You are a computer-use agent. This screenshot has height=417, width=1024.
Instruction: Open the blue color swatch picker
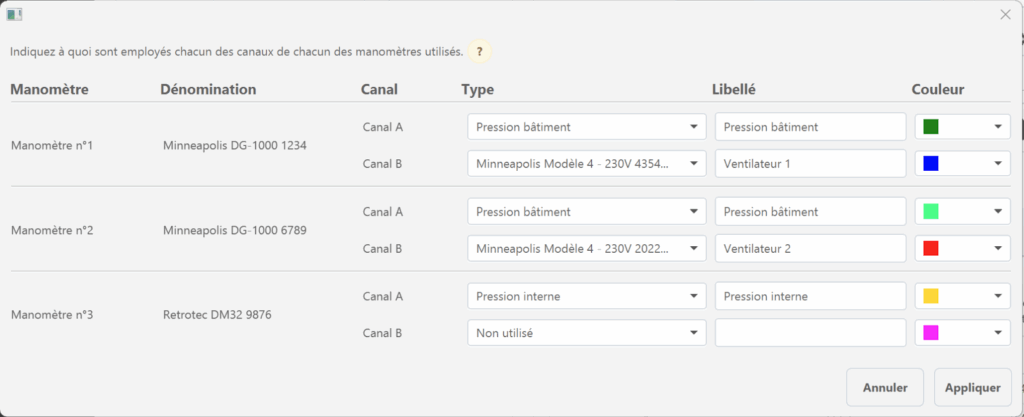click(x=961, y=163)
